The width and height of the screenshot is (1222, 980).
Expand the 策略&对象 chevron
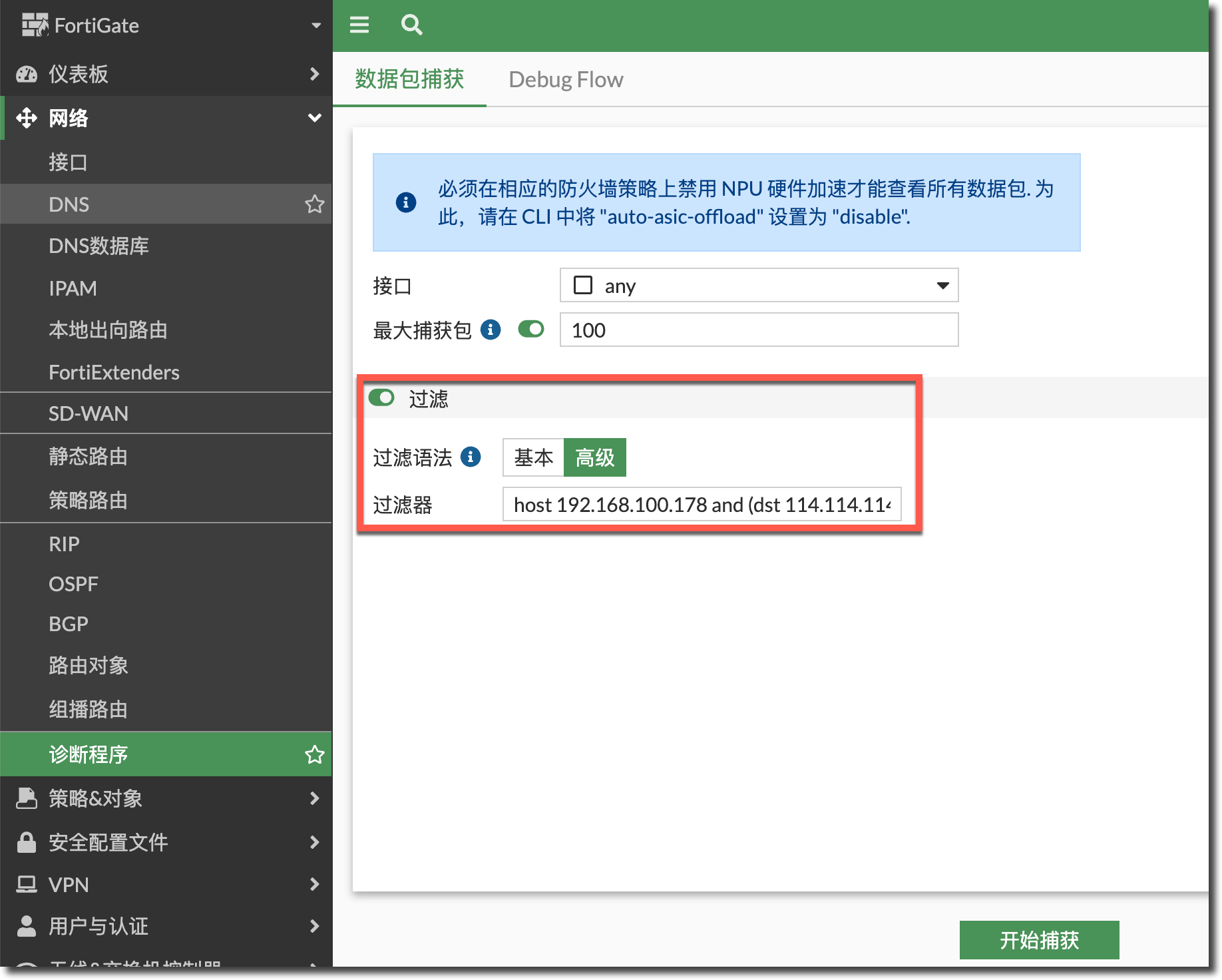pyautogui.click(x=315, y=798)
